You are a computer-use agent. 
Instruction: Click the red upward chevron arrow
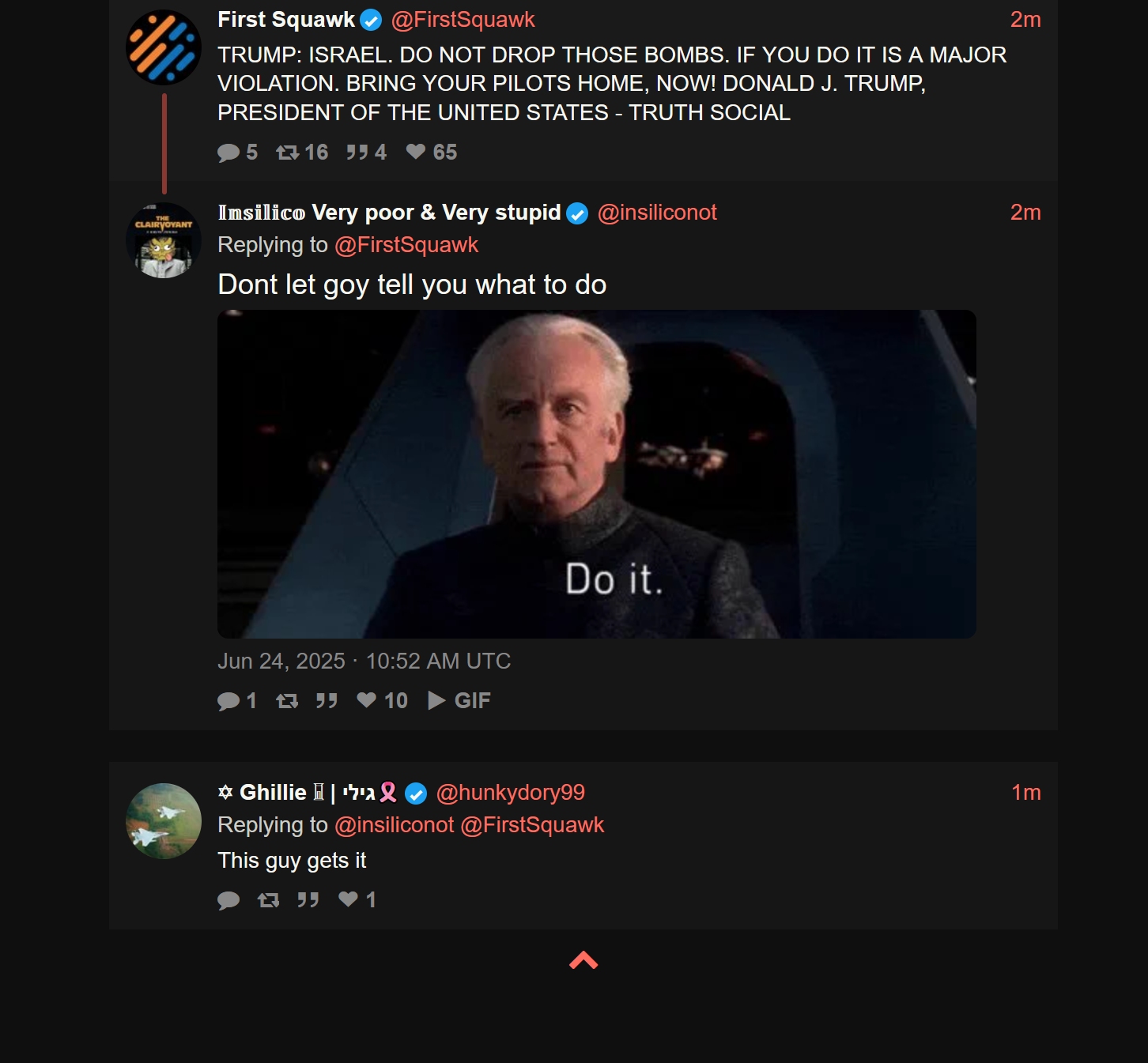(583, 960)
